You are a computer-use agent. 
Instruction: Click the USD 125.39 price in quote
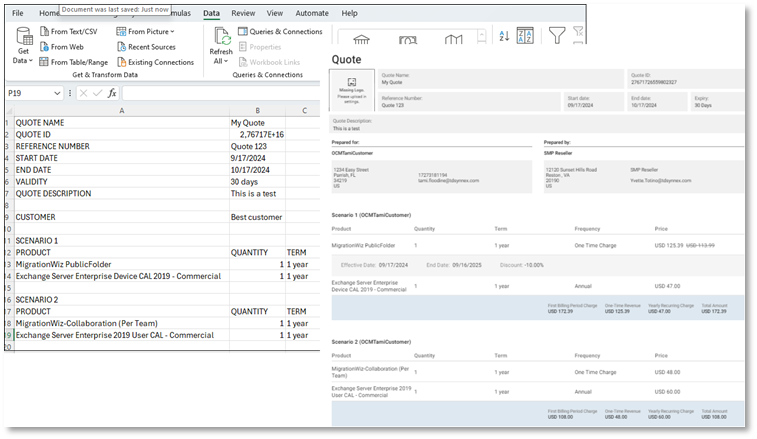669,245
